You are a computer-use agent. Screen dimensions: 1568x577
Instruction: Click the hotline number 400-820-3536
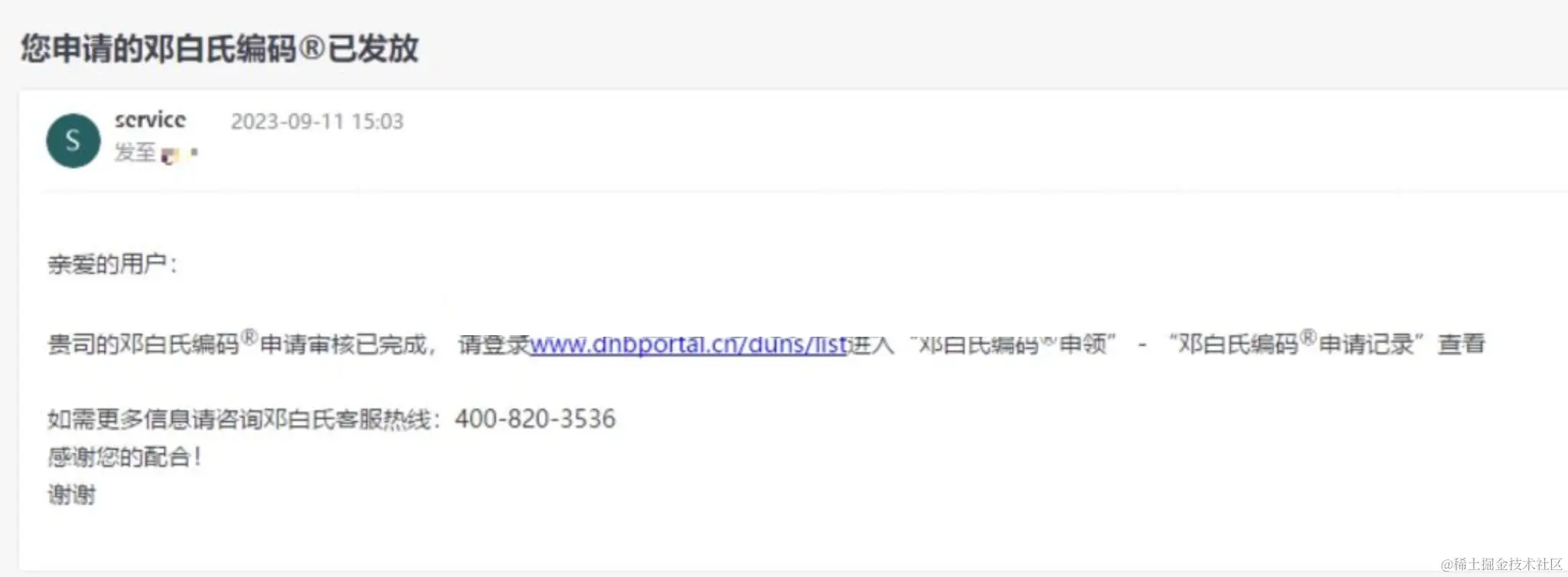coord(535,419)
